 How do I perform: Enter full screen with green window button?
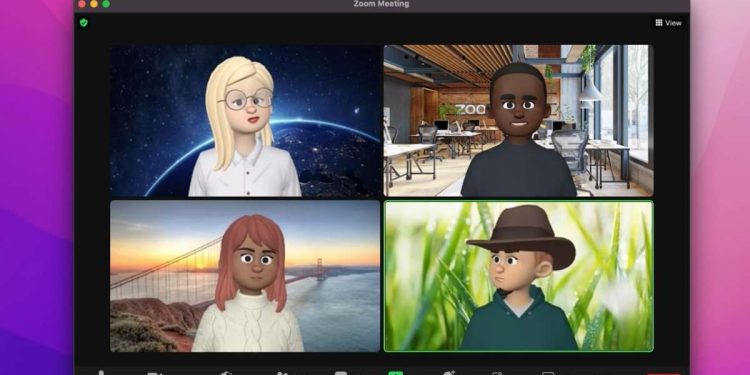pos(106,4)
